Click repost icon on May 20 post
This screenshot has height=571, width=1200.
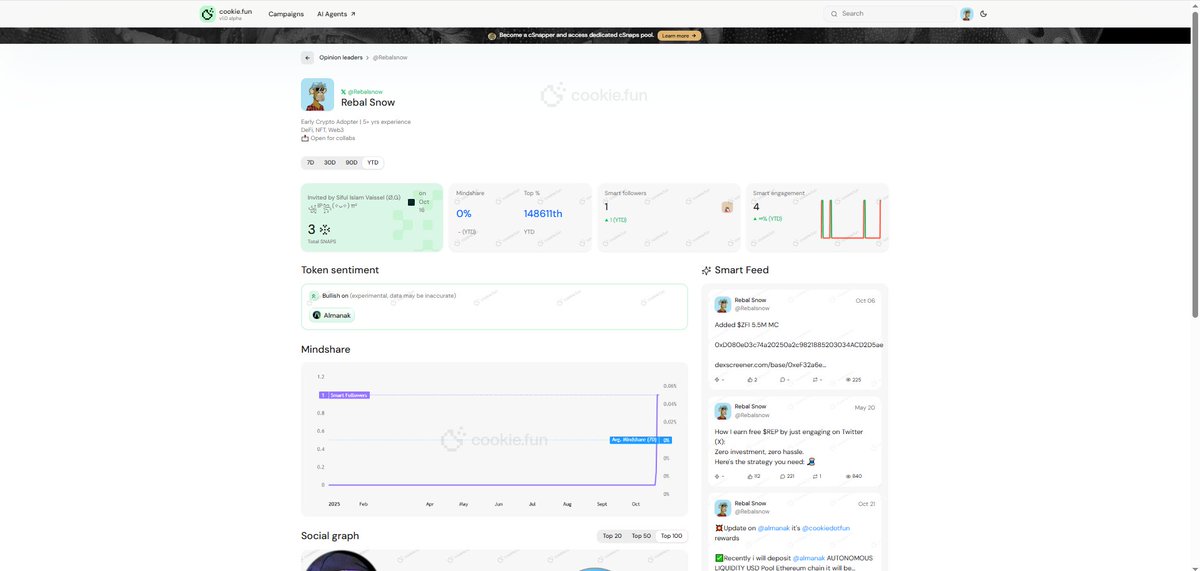(x=815, y=476)
